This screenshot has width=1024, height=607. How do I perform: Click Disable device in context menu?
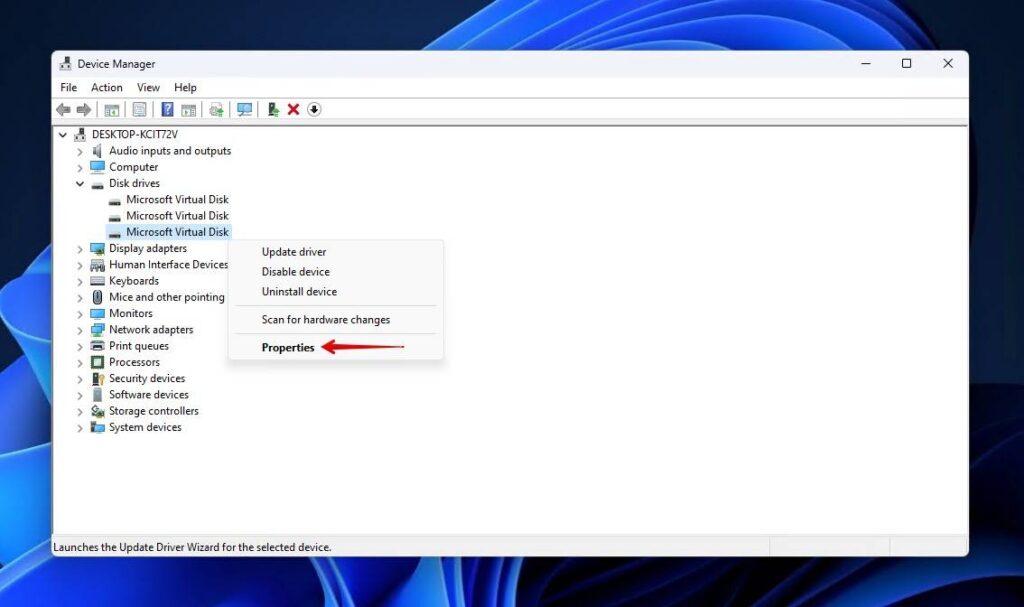click(295, 271)
